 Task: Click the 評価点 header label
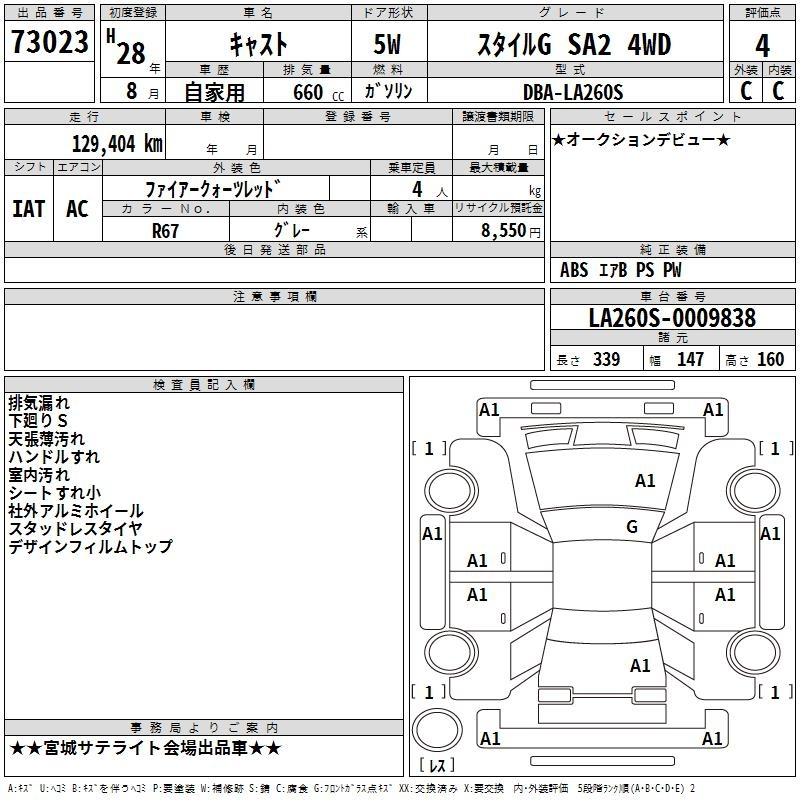click(x=762, y=13)
